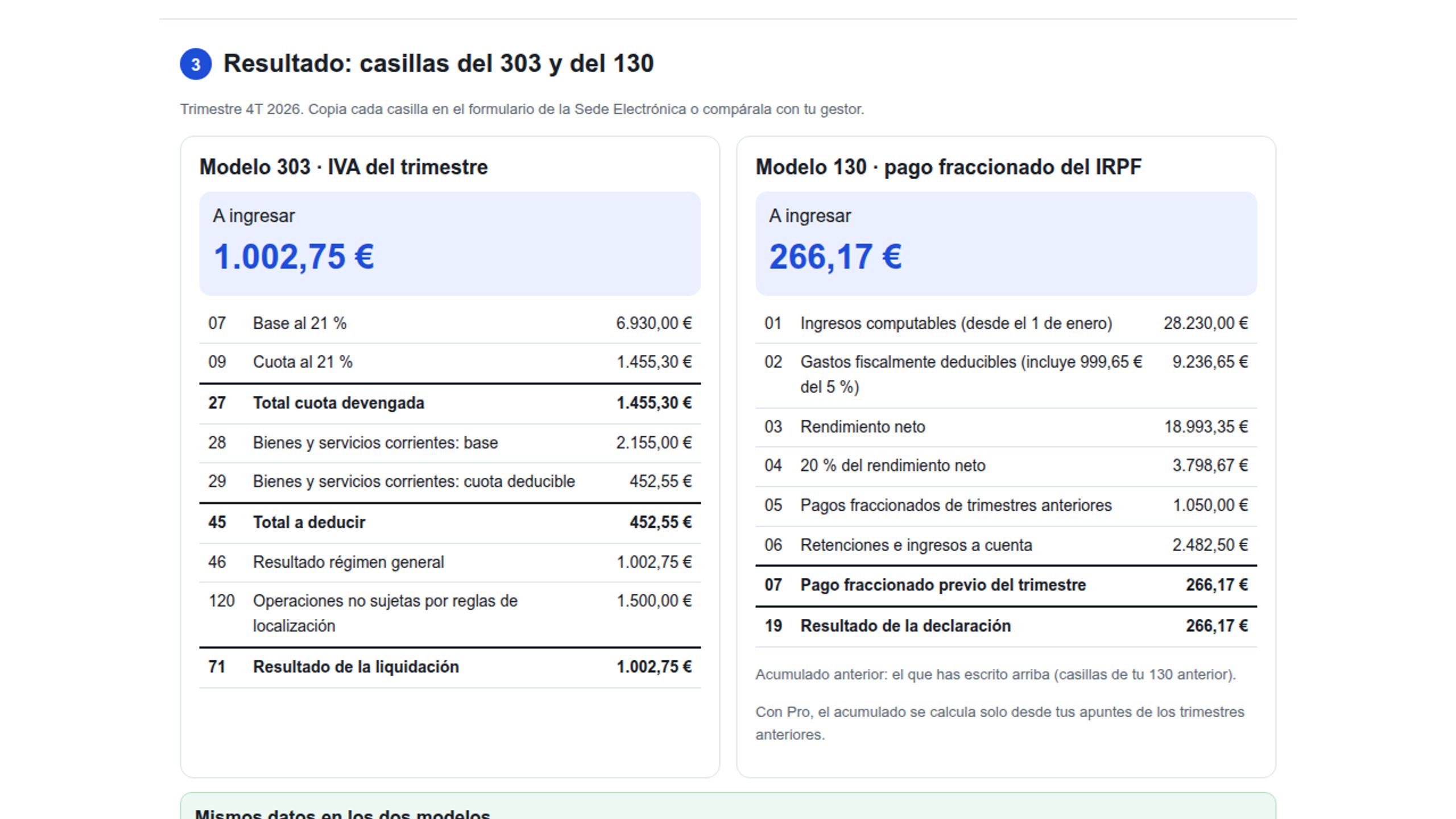Click 'Rendimiento neto' value 18.993,35 €
1456x819 pixels.
pos(1206,427)
